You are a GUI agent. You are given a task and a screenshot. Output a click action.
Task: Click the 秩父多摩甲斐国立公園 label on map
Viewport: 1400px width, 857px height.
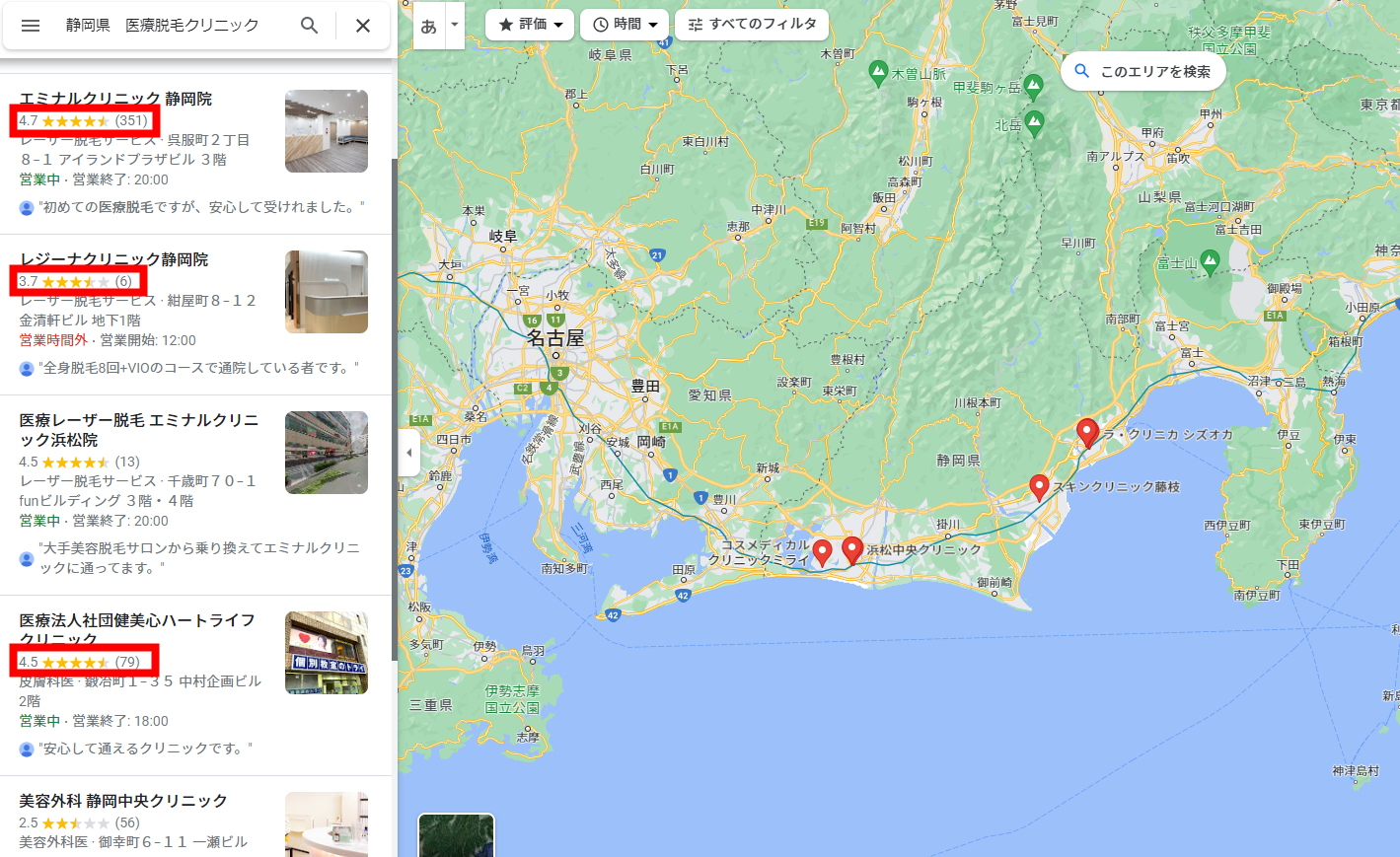click(x=1229, y=39)
